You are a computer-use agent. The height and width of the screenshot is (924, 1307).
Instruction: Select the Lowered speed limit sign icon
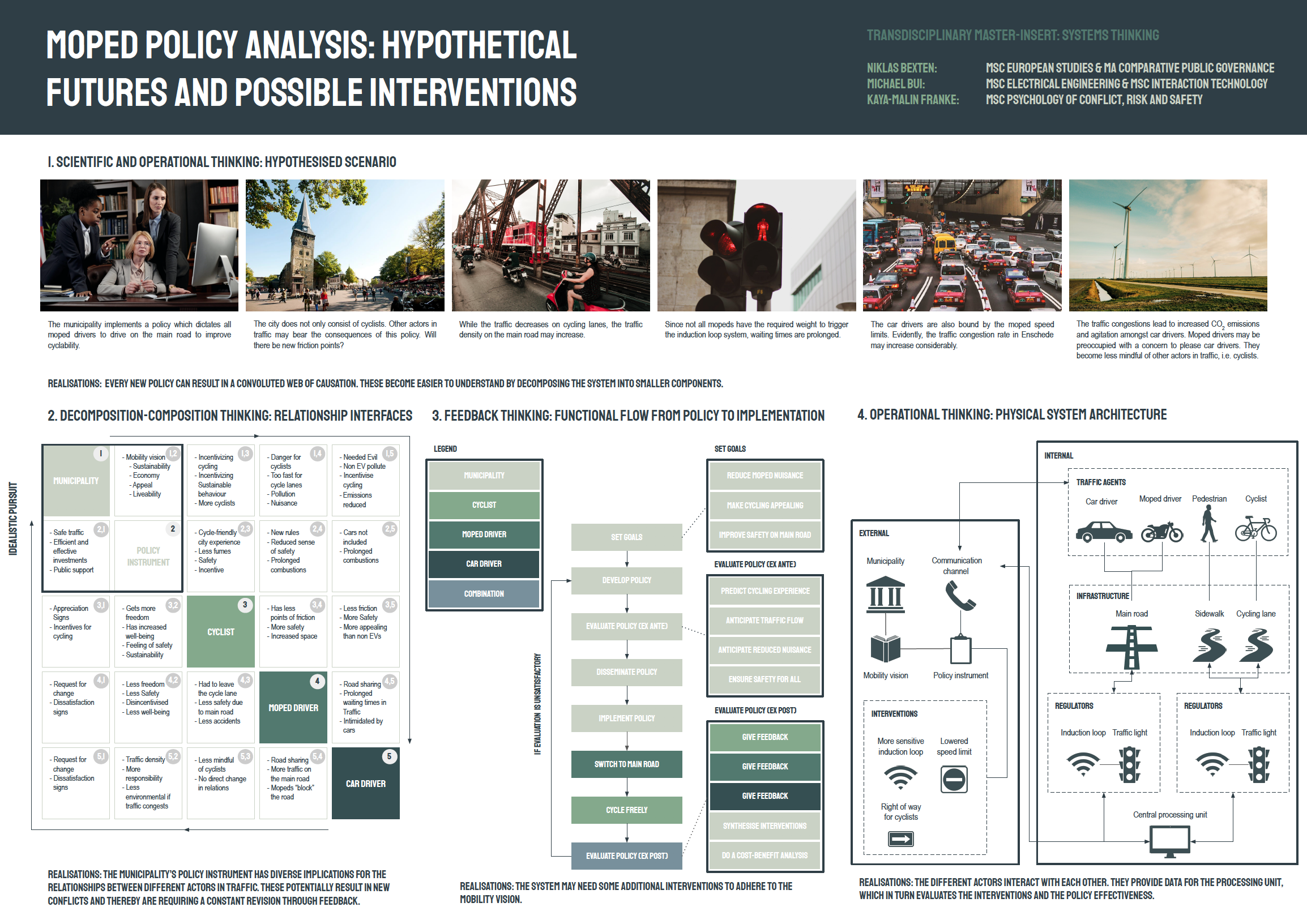click(x=954, y=780)
